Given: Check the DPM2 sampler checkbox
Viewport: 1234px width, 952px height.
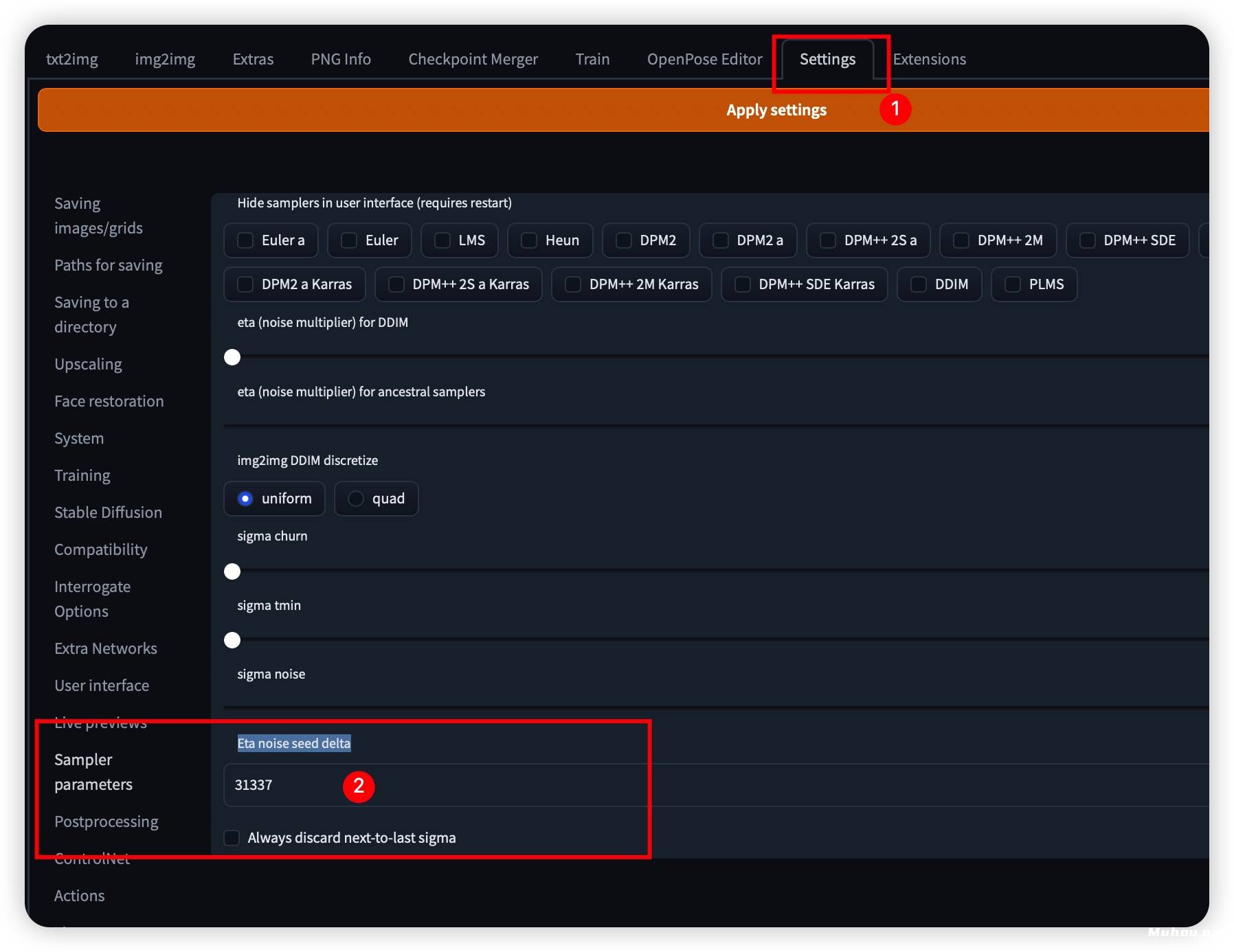Looking at the screenshot, I should 624,240.
